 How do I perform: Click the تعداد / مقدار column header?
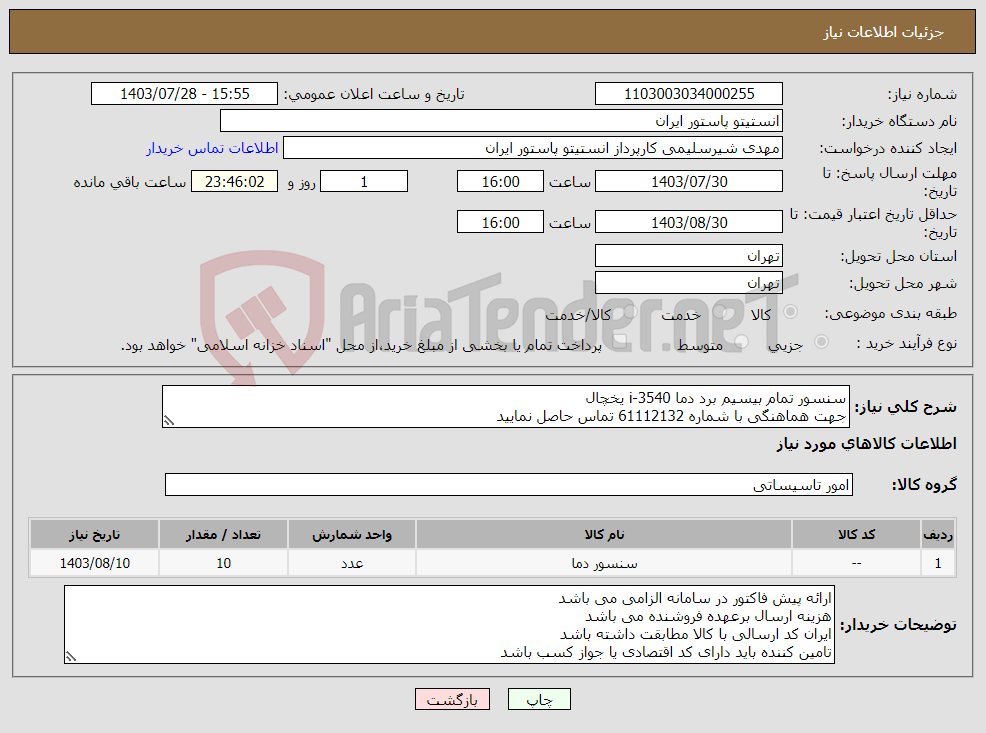click(223, 534)
